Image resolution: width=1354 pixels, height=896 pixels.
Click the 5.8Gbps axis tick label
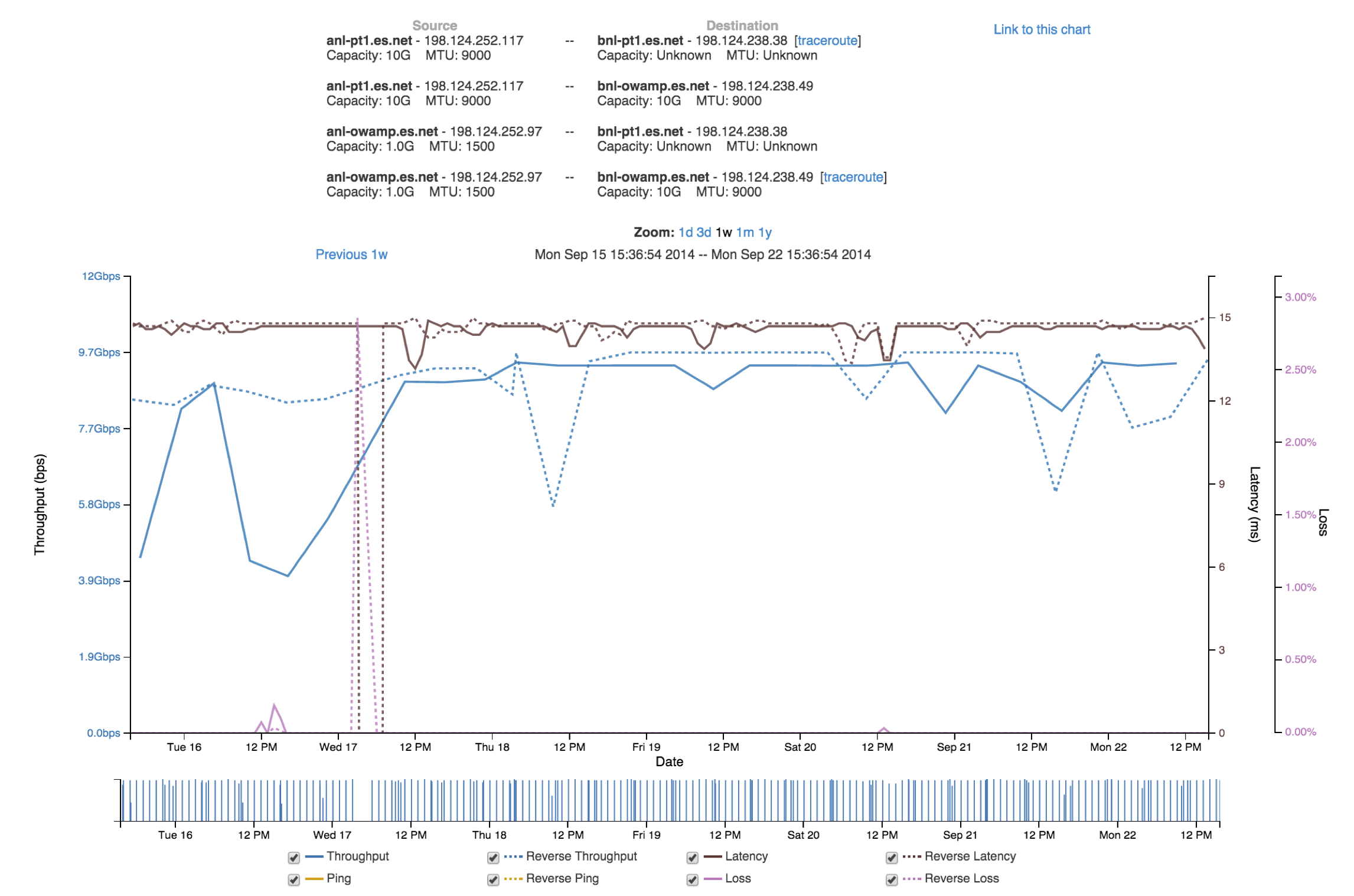(x=99, y=505)
